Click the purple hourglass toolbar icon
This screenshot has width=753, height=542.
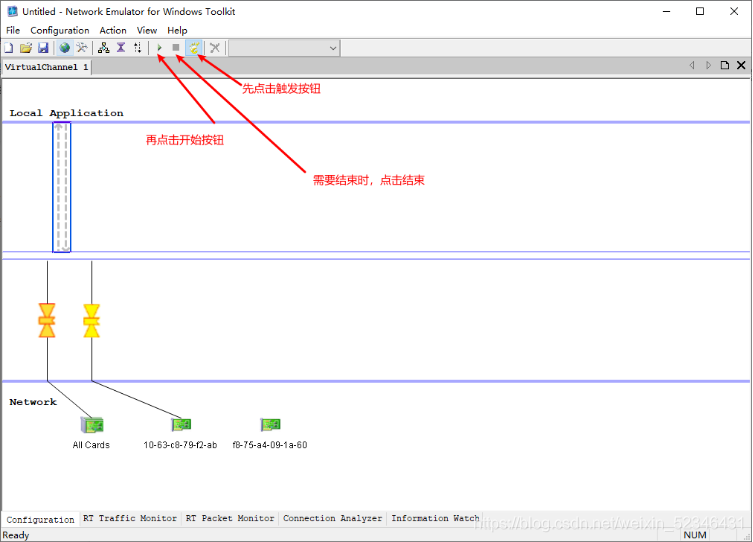pyautogui.click(x=121, y=48)
